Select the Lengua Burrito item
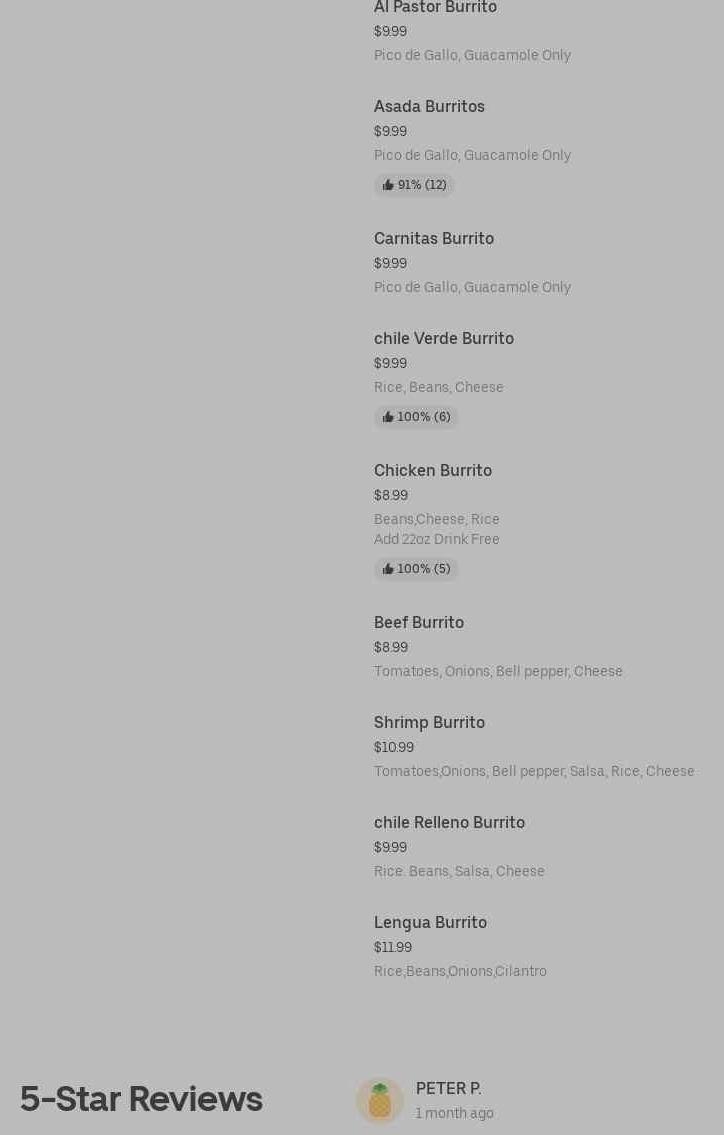 [430, 922]
